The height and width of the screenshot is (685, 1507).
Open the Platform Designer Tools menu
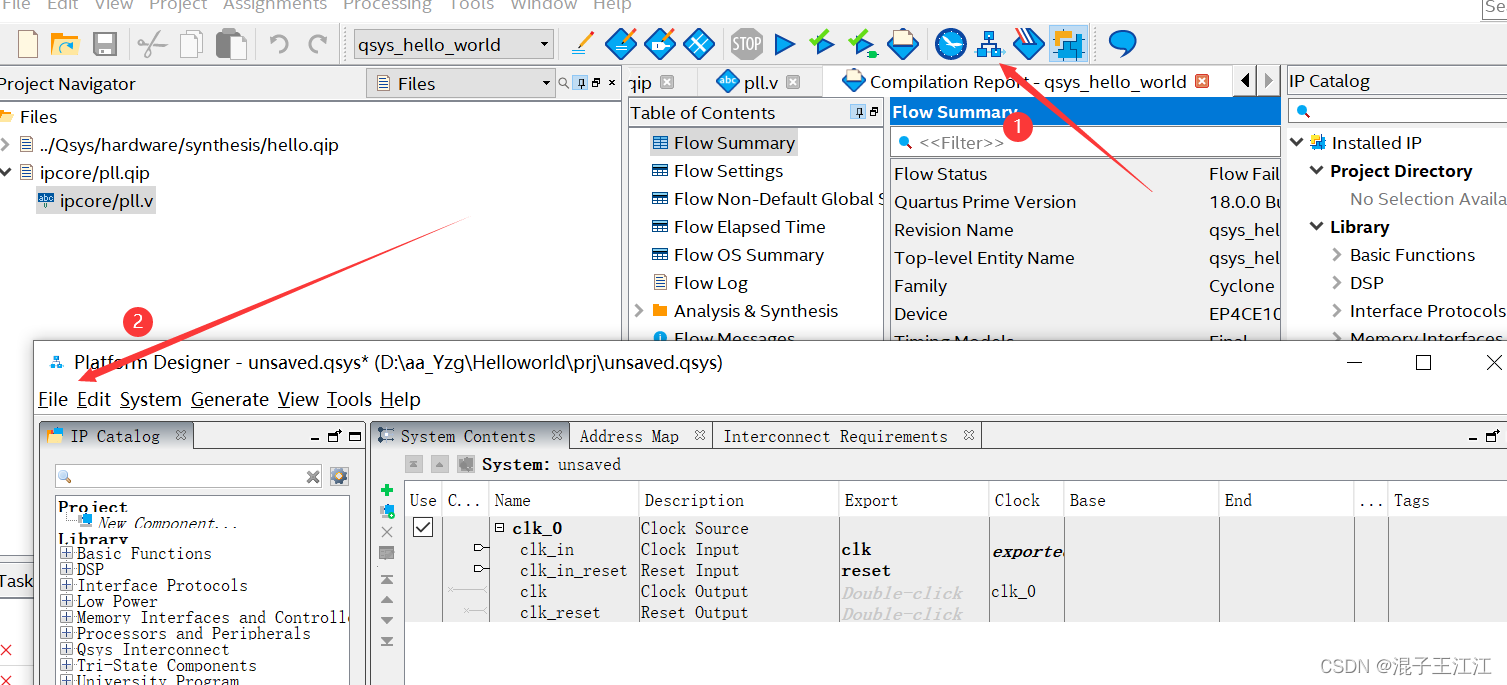pos(349,399)
